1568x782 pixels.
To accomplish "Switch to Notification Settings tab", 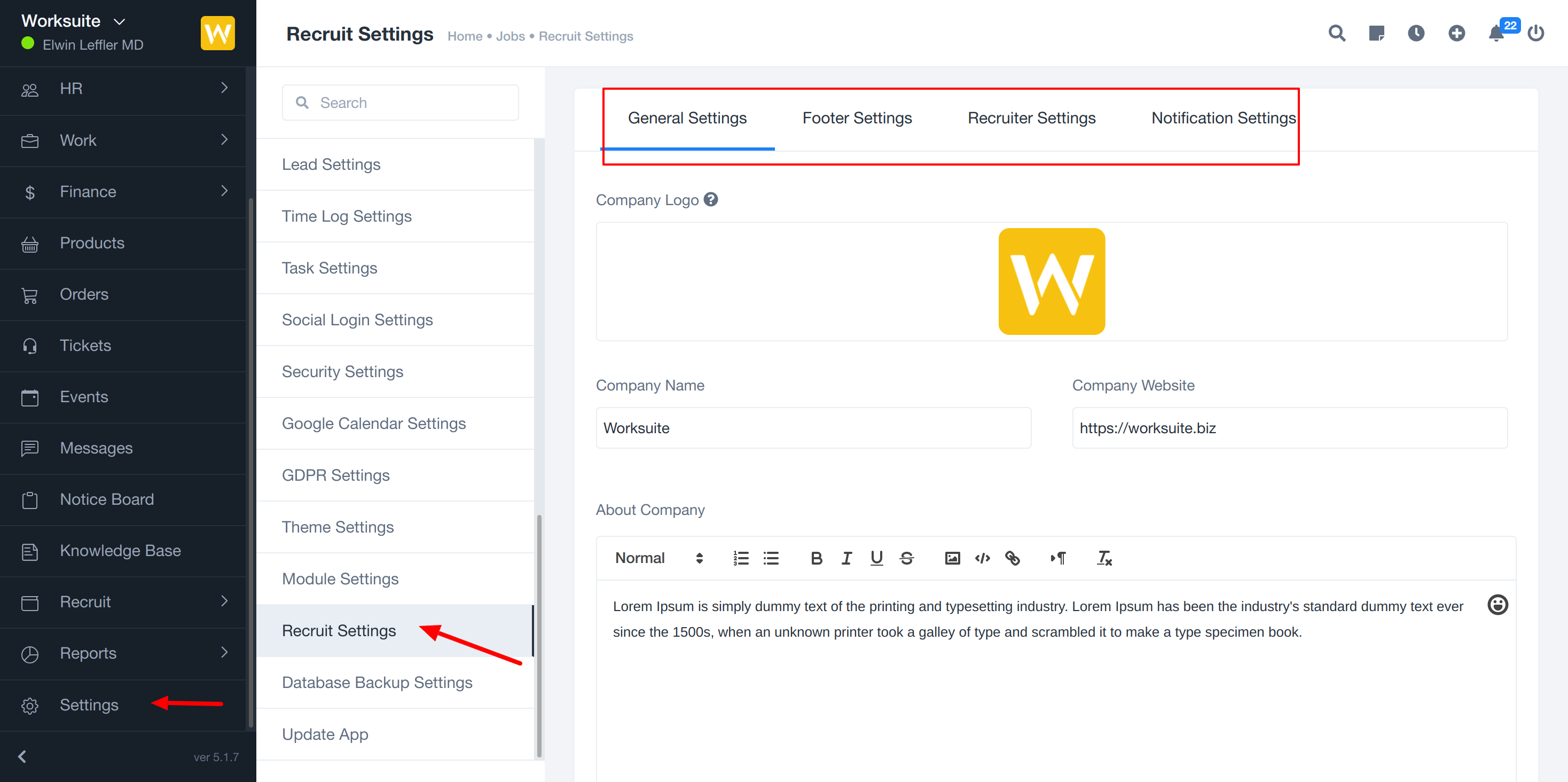I will point(1223,118).
